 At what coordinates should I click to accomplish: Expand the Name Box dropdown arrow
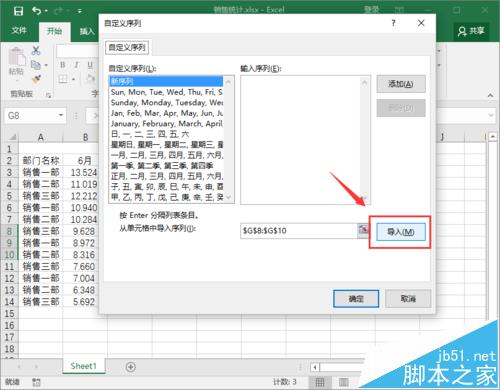61,115
